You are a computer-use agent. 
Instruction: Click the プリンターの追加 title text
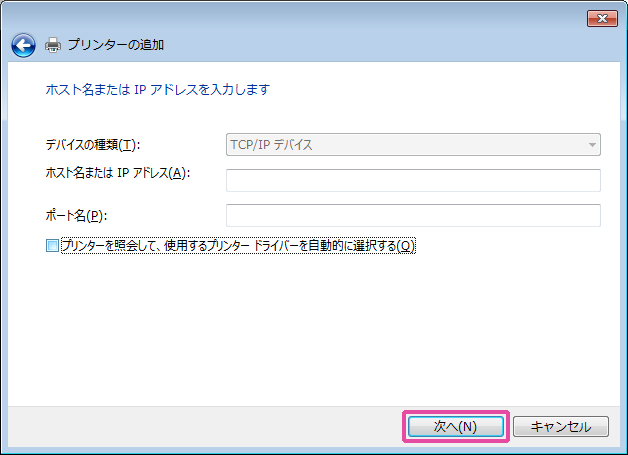[x=115, y=45]
